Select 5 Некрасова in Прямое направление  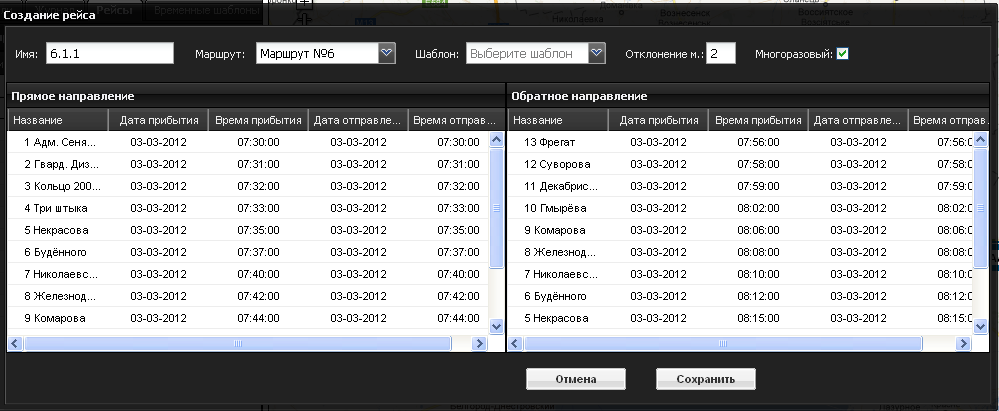pos(248,230)
